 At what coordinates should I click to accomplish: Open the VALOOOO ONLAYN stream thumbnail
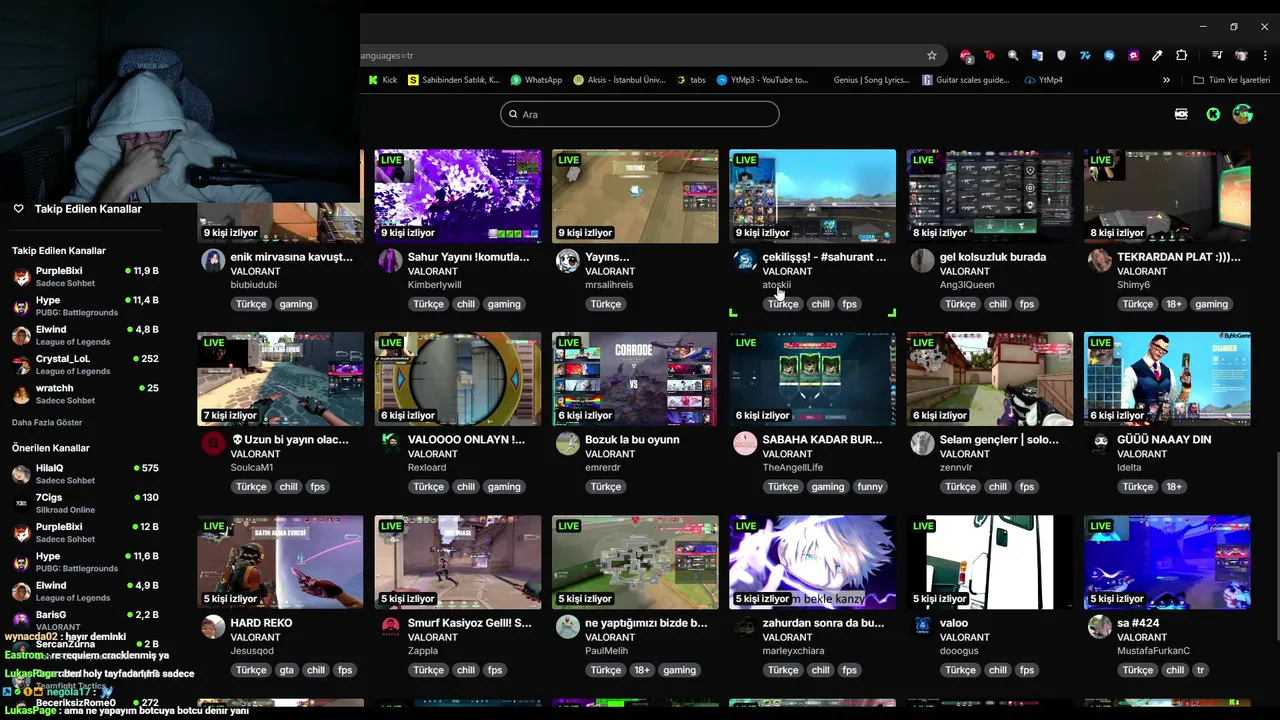[x=458, y=379]
